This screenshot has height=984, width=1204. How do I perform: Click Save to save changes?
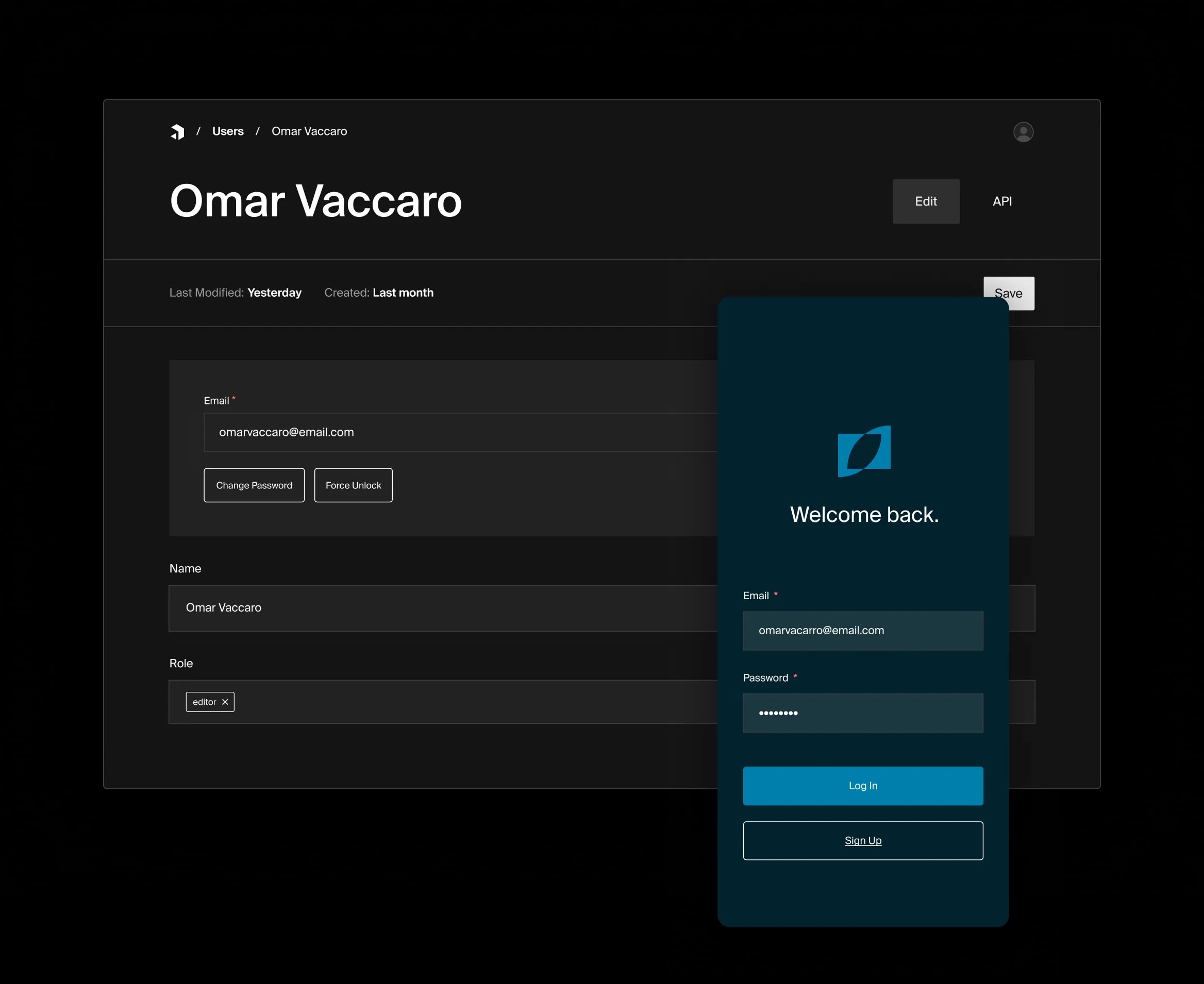point(1008,293)
